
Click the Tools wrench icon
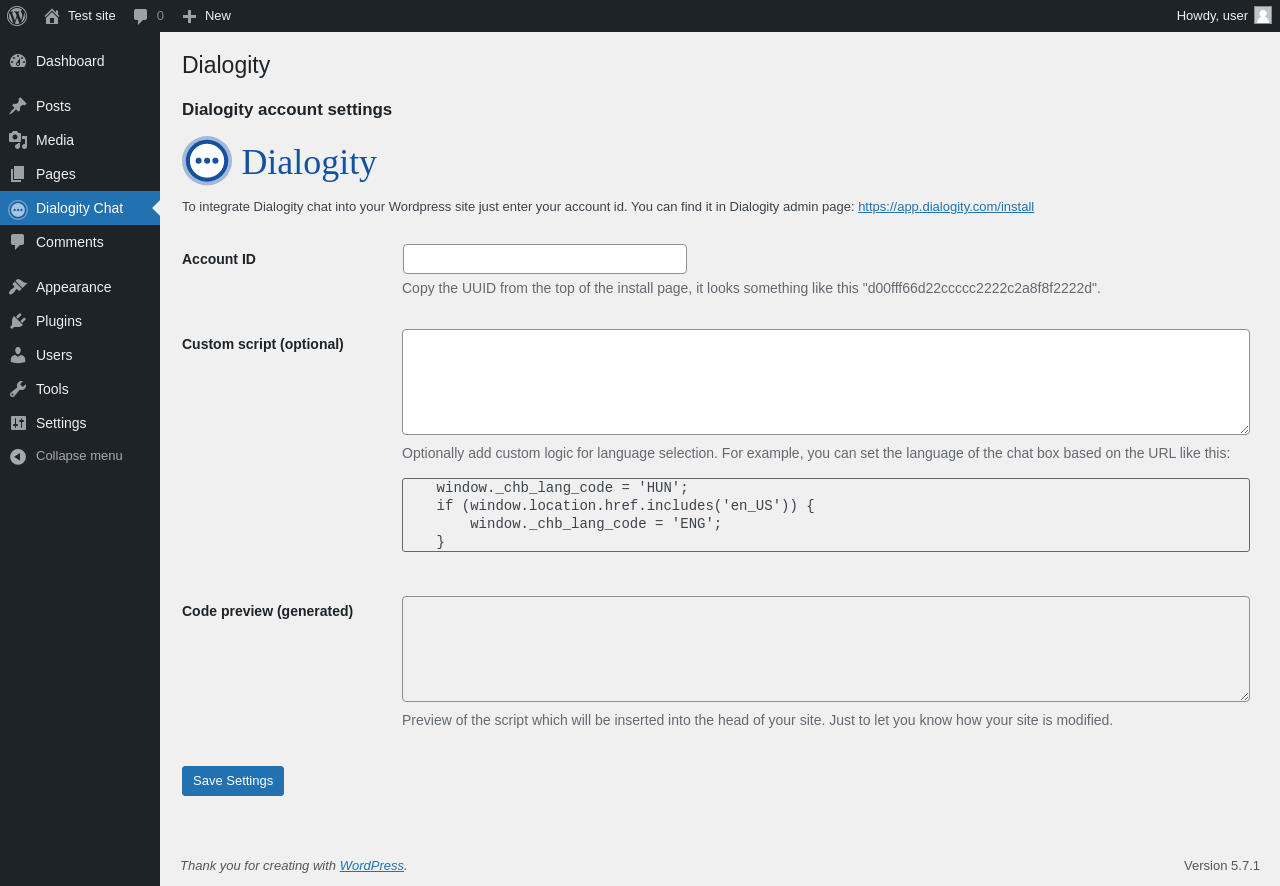pyautogui.click(x=18, y=389)
